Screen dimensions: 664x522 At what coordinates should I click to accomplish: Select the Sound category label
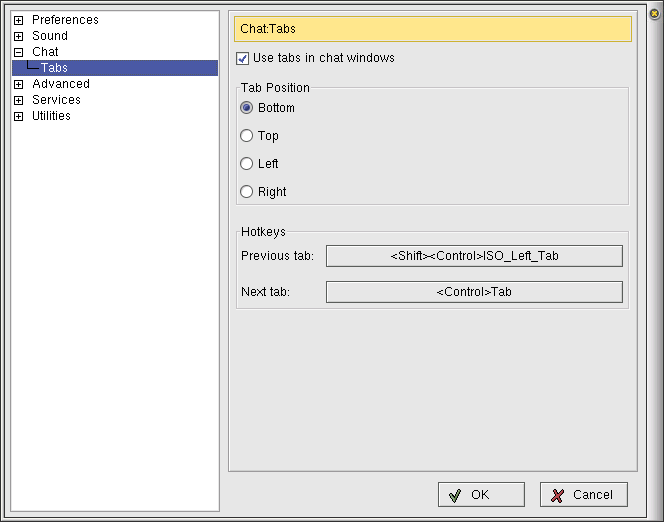50,36
